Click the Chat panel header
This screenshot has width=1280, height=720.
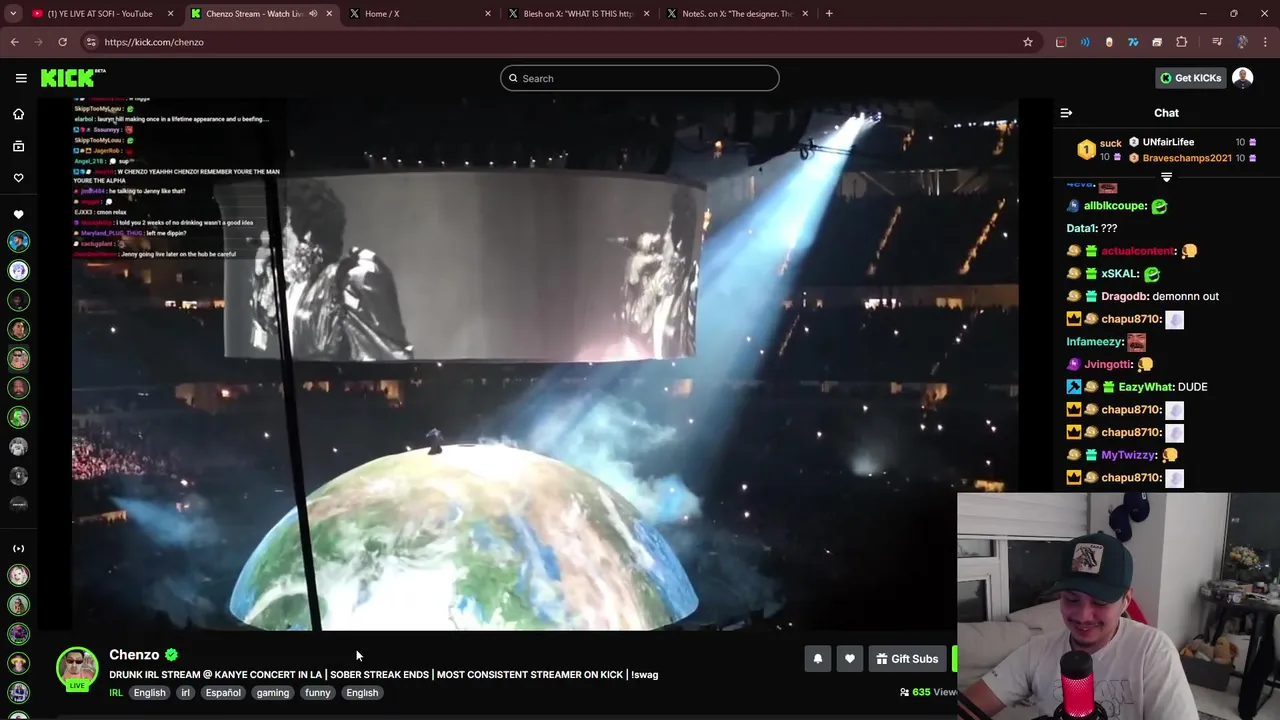click(1166, 113)
